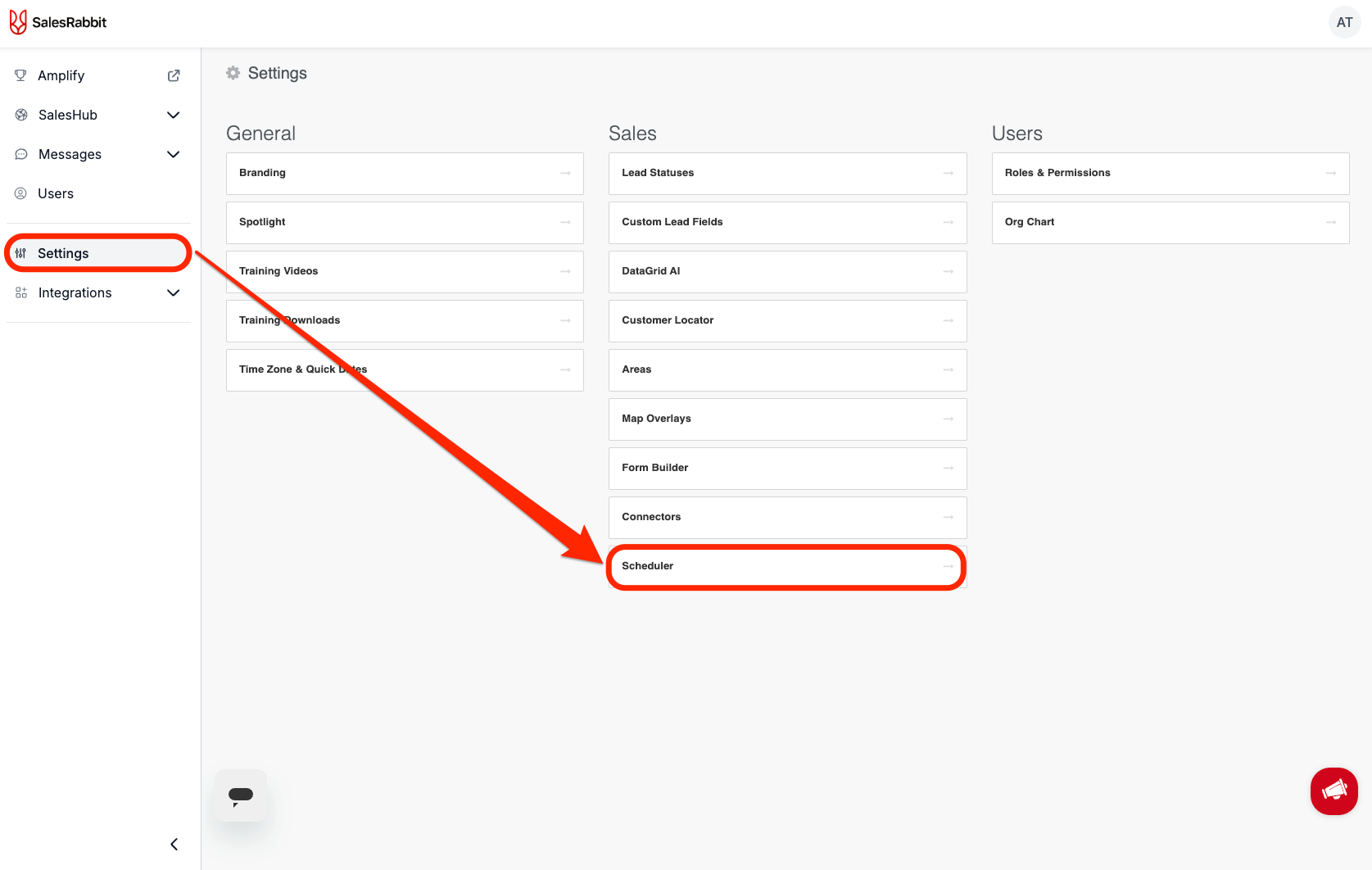The width and height of the screenshot is (1372, 870).
Task: Select SalesHub in the sidebar
Action: (98, 115)
